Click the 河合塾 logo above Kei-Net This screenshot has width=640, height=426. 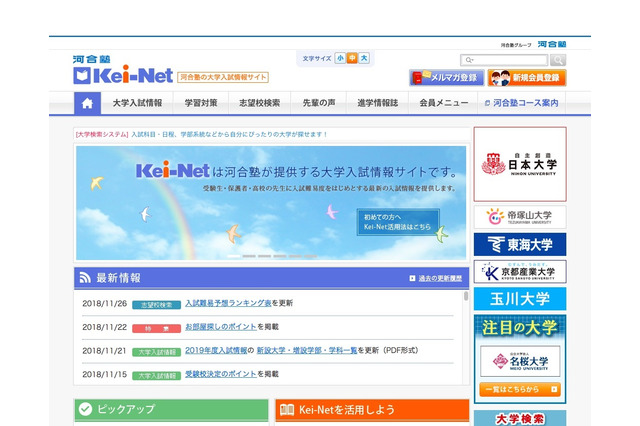coord(91,59)
